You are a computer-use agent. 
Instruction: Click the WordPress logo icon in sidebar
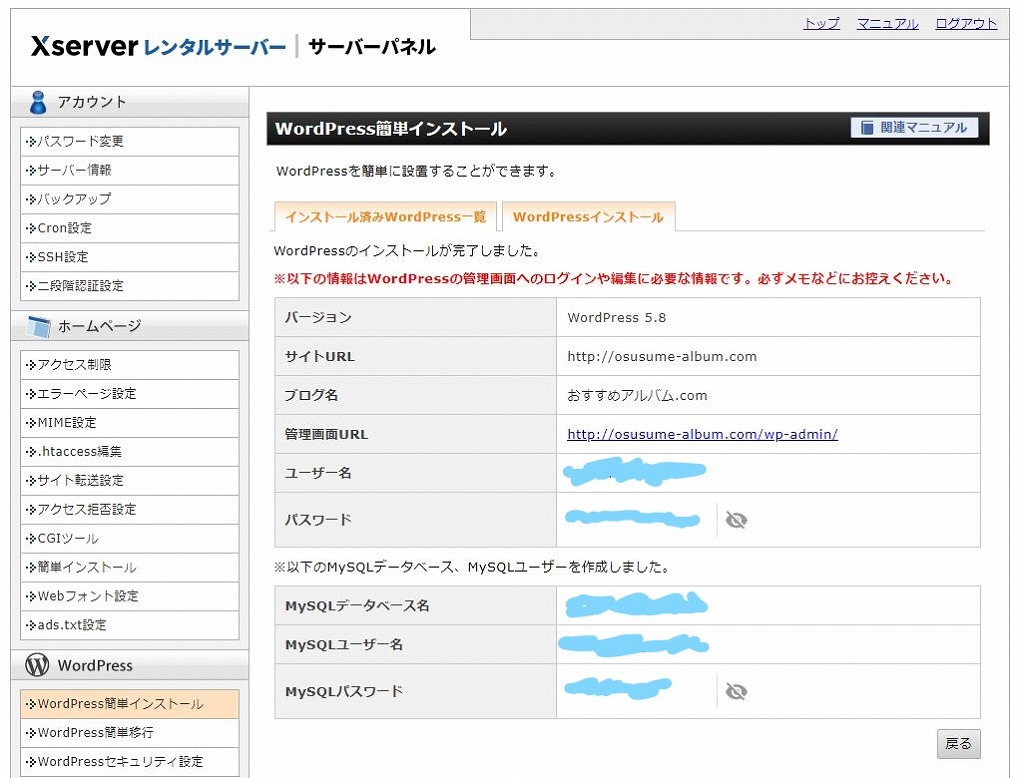(x=37, y=665)
